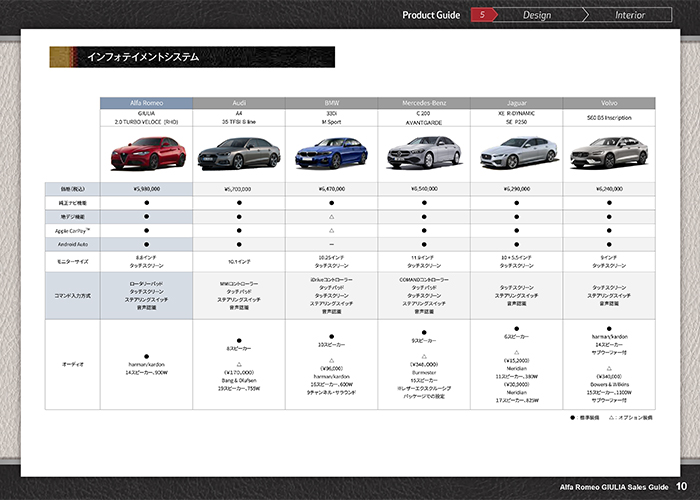Click Alfa Romeo's dot in the Android Auto row
Screen dimensions: 700x500
tap(146, 245)
